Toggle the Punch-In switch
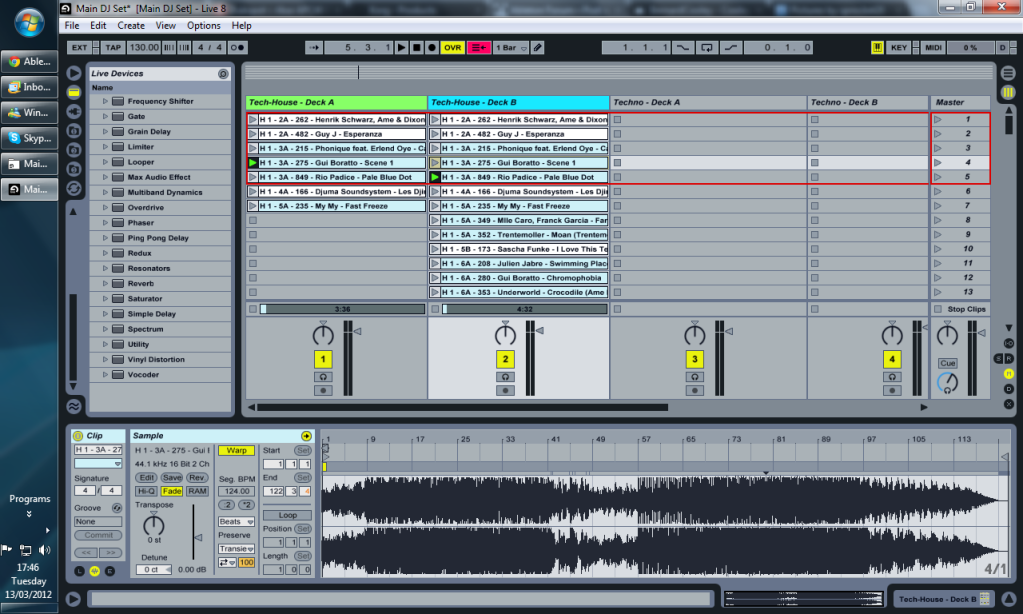Viewport: 1023px width, 614px height. click(682, 48)
